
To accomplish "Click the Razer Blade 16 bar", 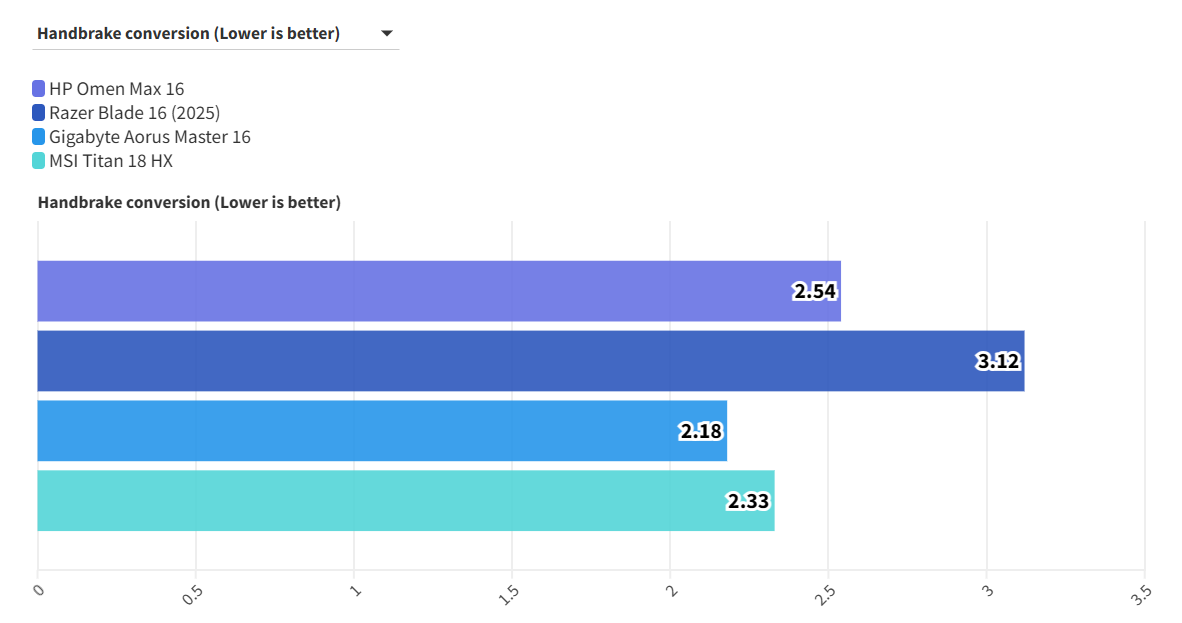I will pos(500,361).
